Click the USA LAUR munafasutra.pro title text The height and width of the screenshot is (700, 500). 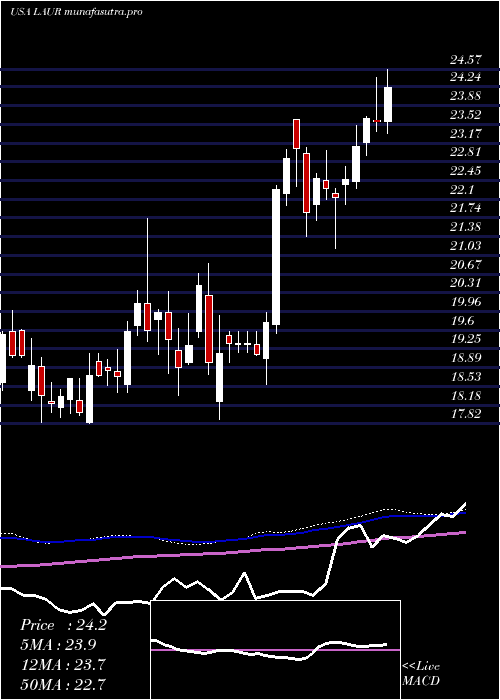76,12
